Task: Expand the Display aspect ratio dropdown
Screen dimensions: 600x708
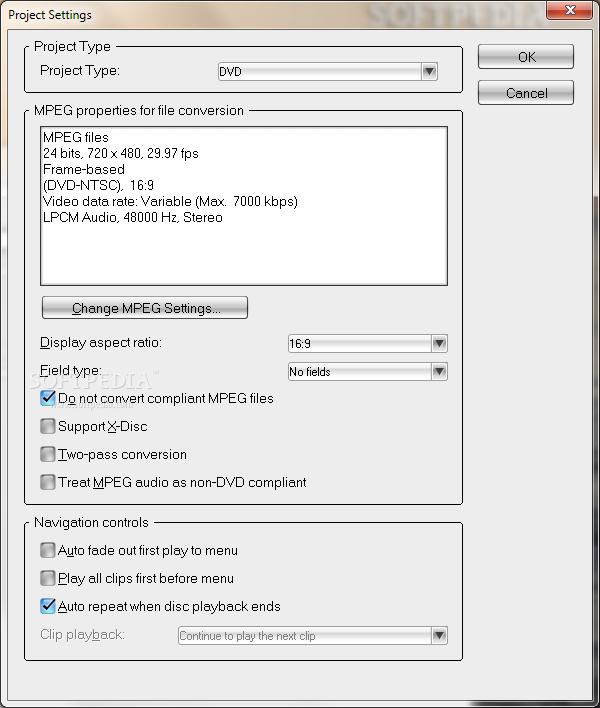Action: click(367, 344)
